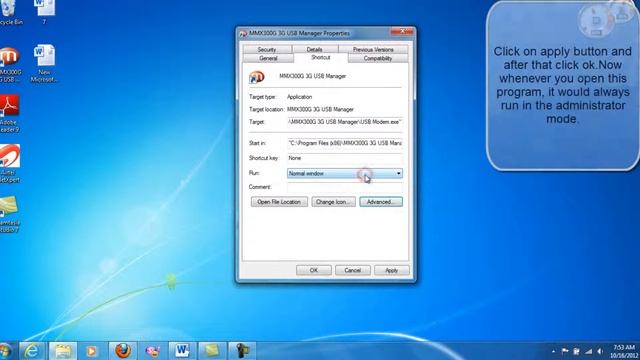Open the camera recorder taskbar icon

(242, 351)
